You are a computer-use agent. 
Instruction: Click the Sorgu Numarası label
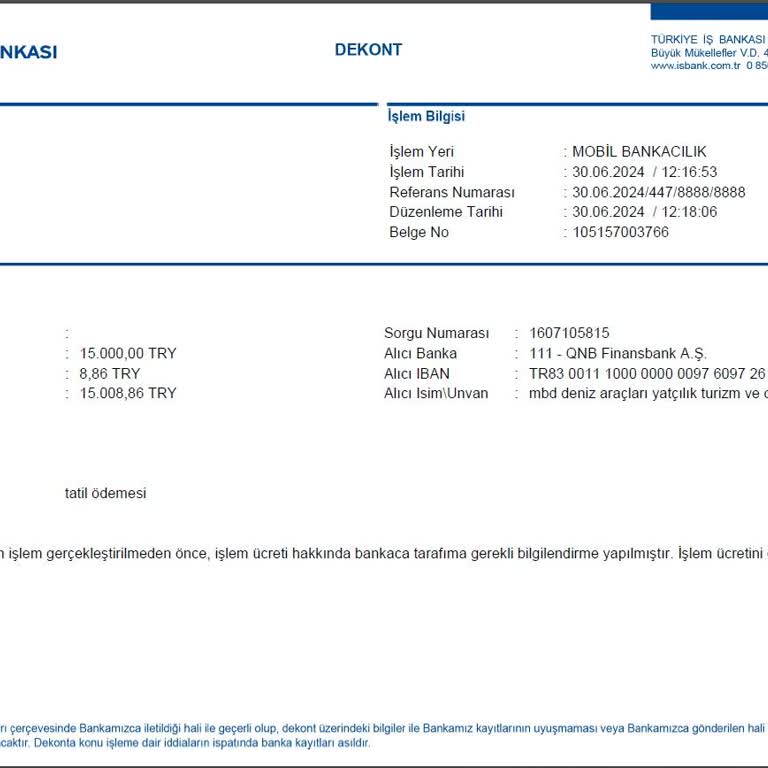coord(436,333)
